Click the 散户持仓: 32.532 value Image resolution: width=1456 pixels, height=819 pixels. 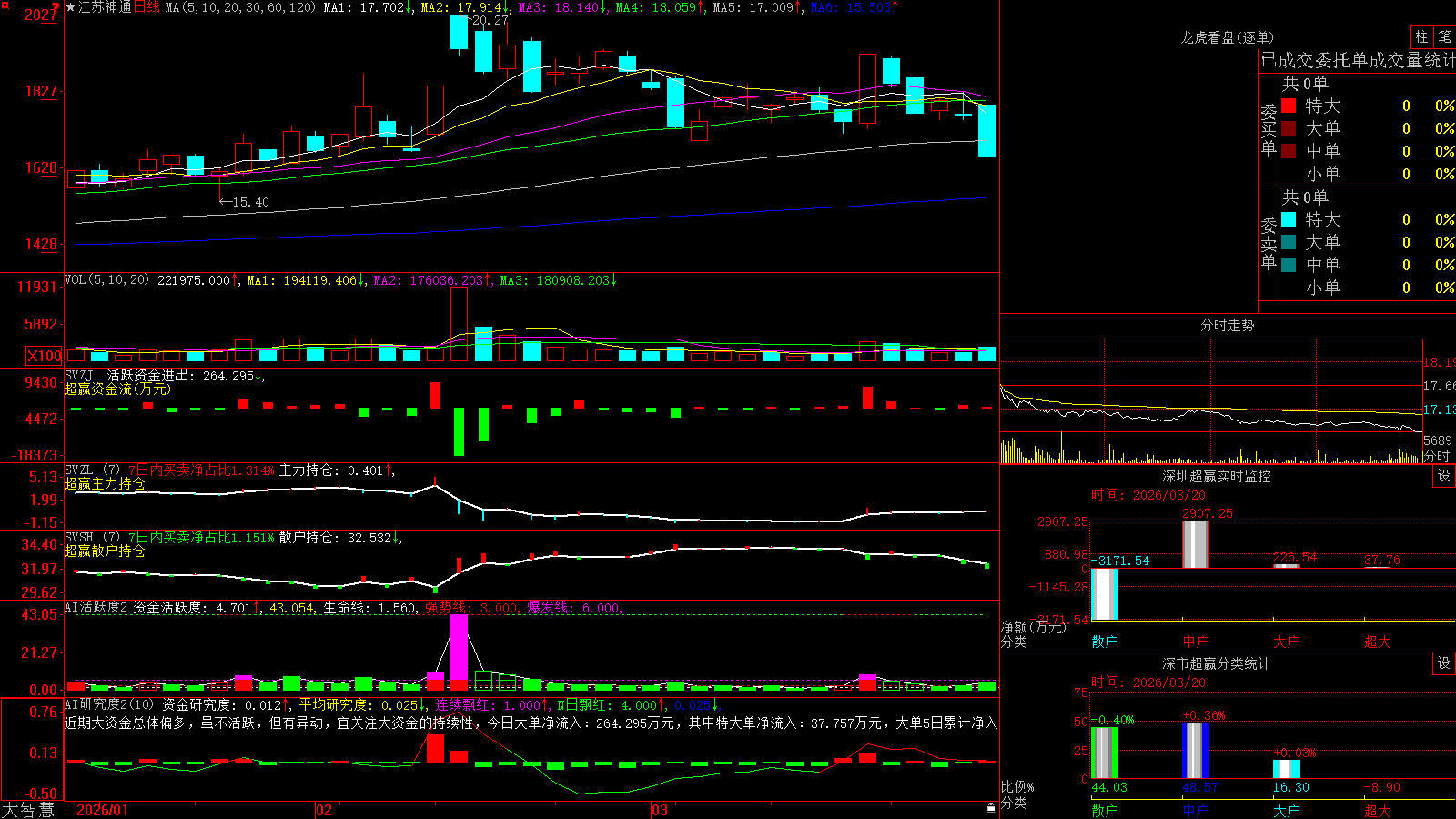click(x=340, y=538)
